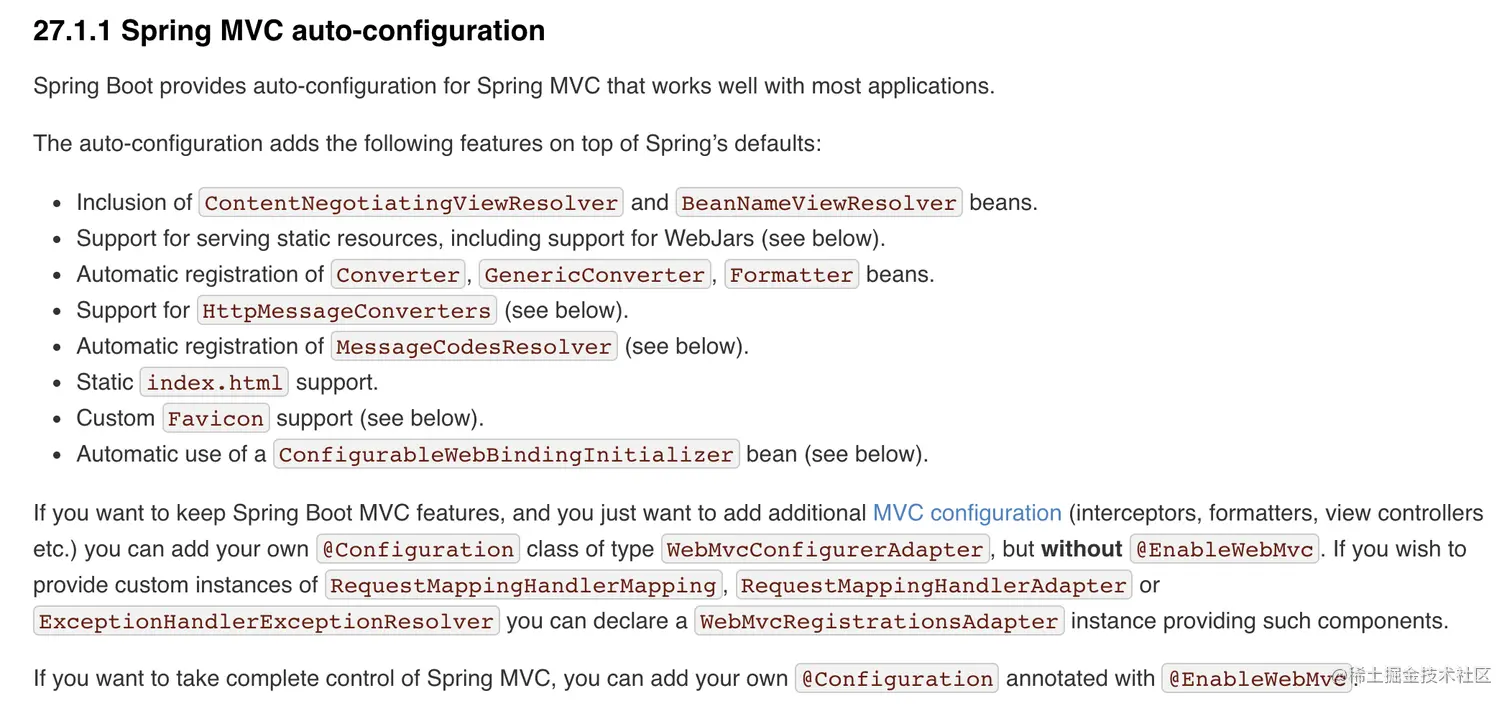The image size is (1512, 706).
Task: Select the Formatter code term
Action: (x=791, y=275)
